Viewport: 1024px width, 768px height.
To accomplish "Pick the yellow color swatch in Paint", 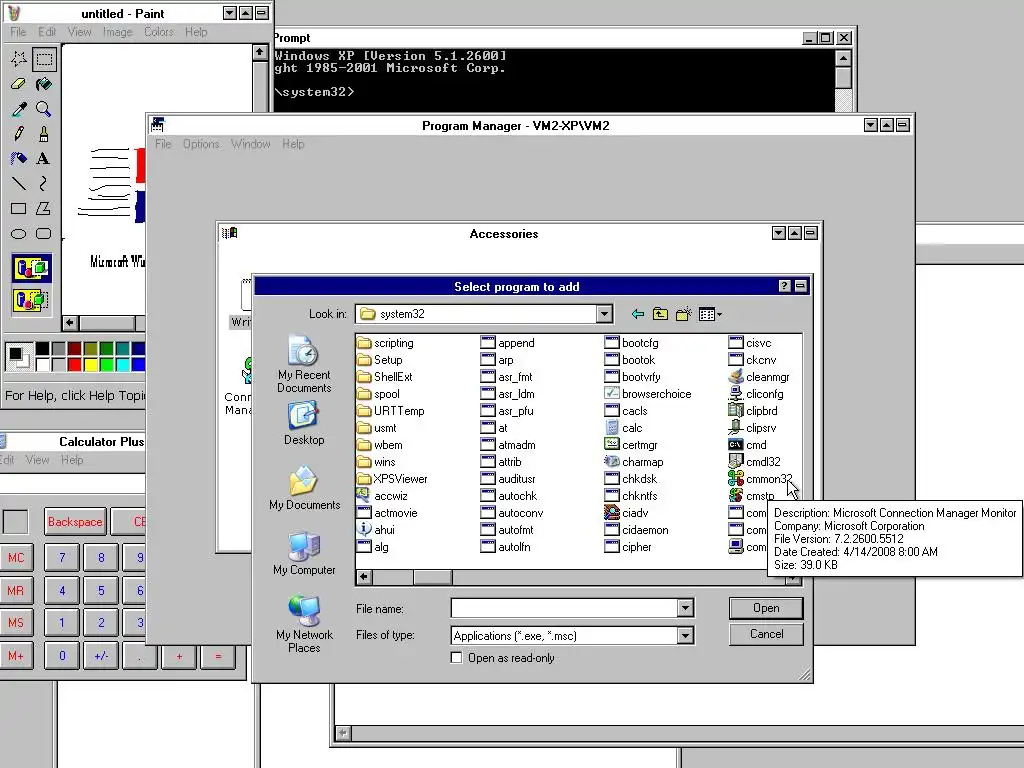I will (90, 364).
